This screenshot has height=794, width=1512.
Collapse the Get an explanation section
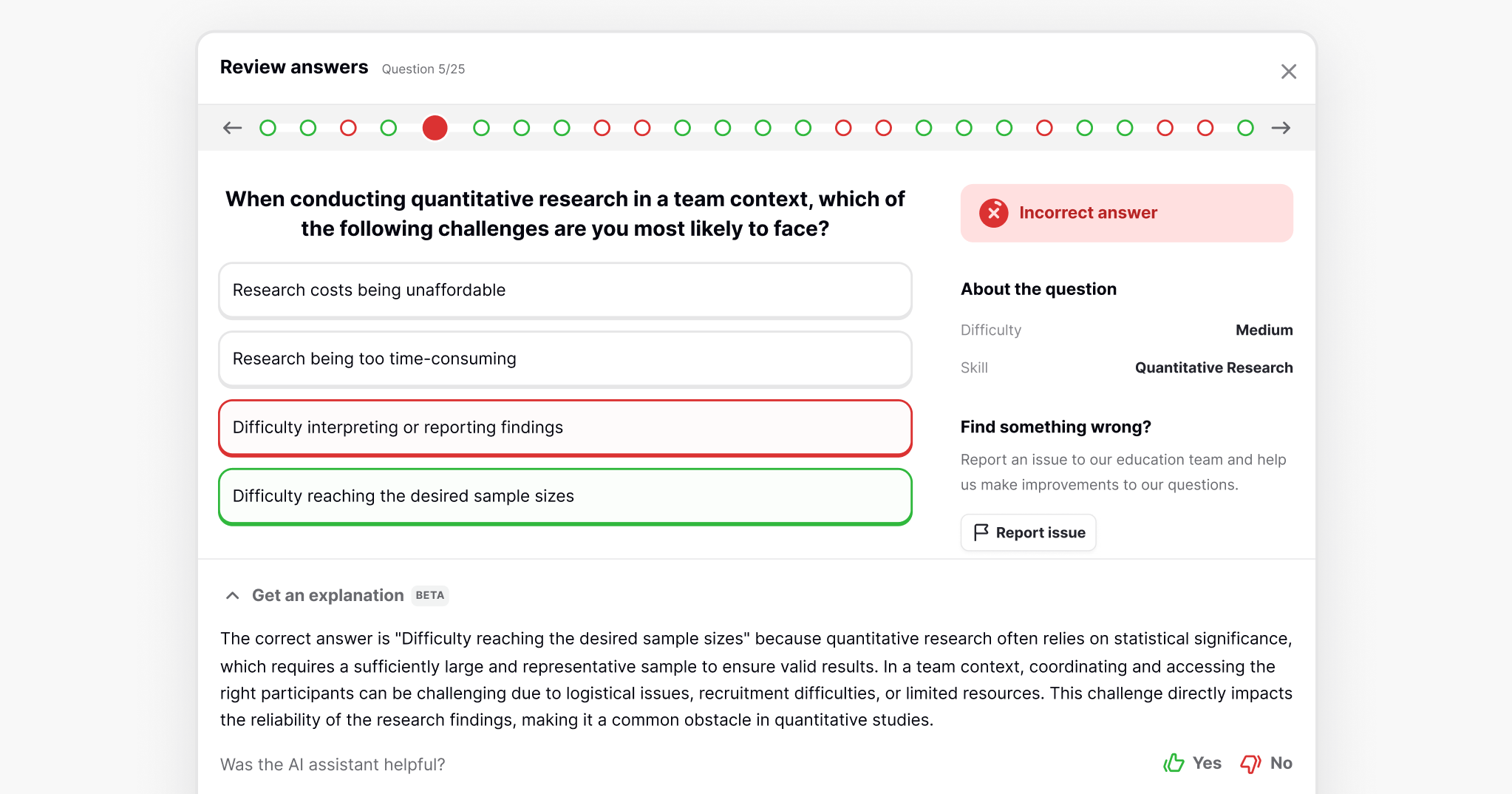coord(232,596)
